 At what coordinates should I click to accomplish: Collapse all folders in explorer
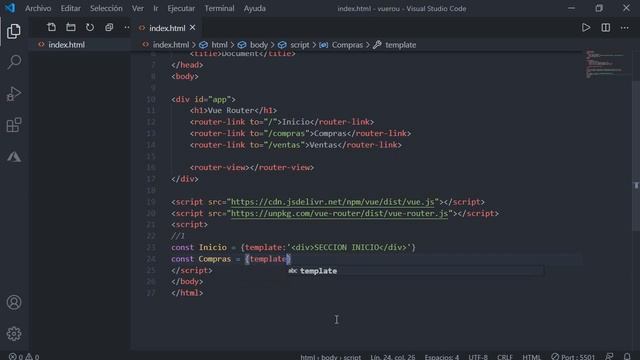coord(109,27)
